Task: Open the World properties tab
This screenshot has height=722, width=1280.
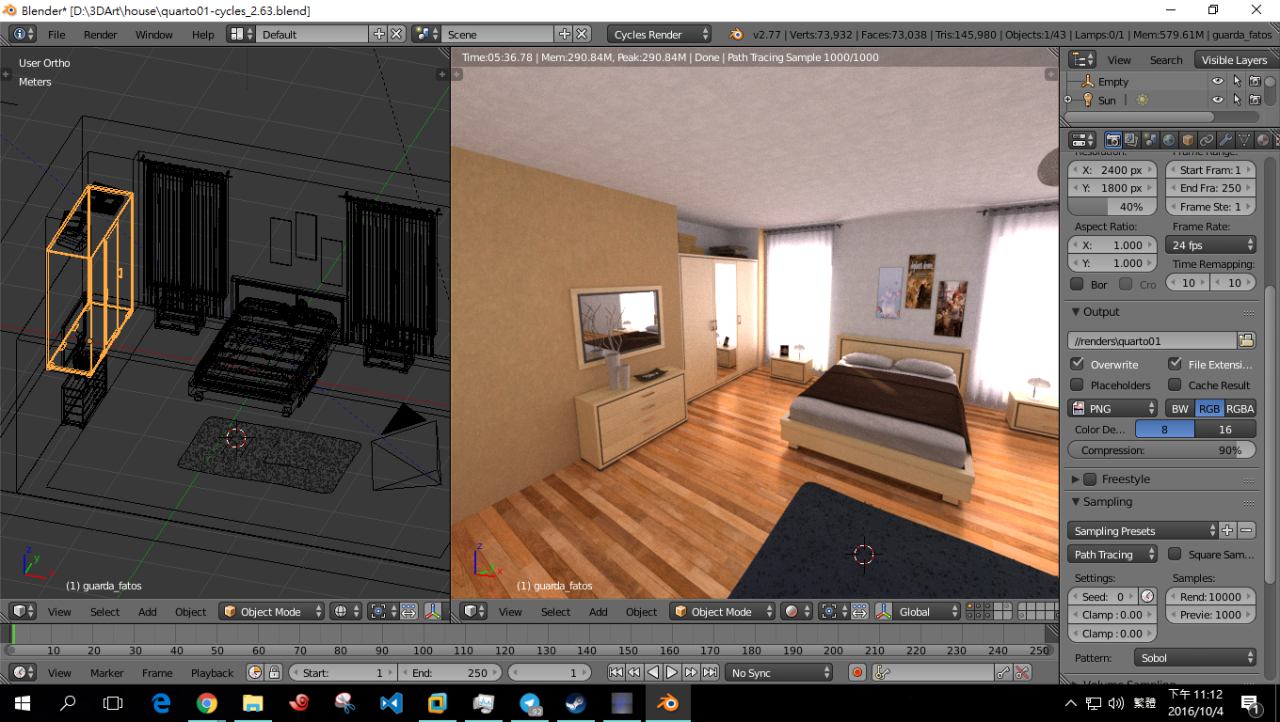Action: point(1169,140)
